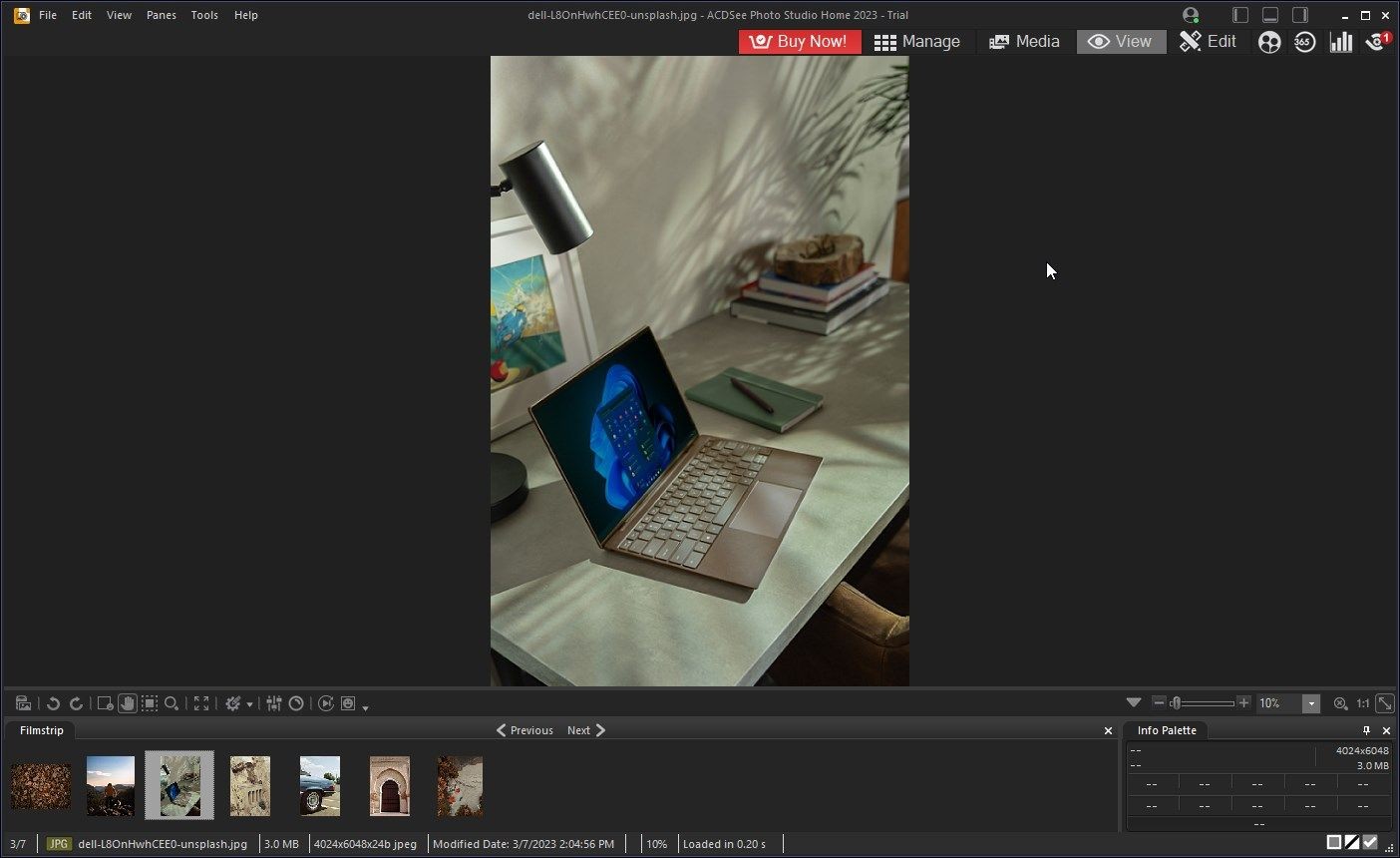Expand the bottom toolbar overflow arrow
1400x858 pixels.
click(365, 707)
